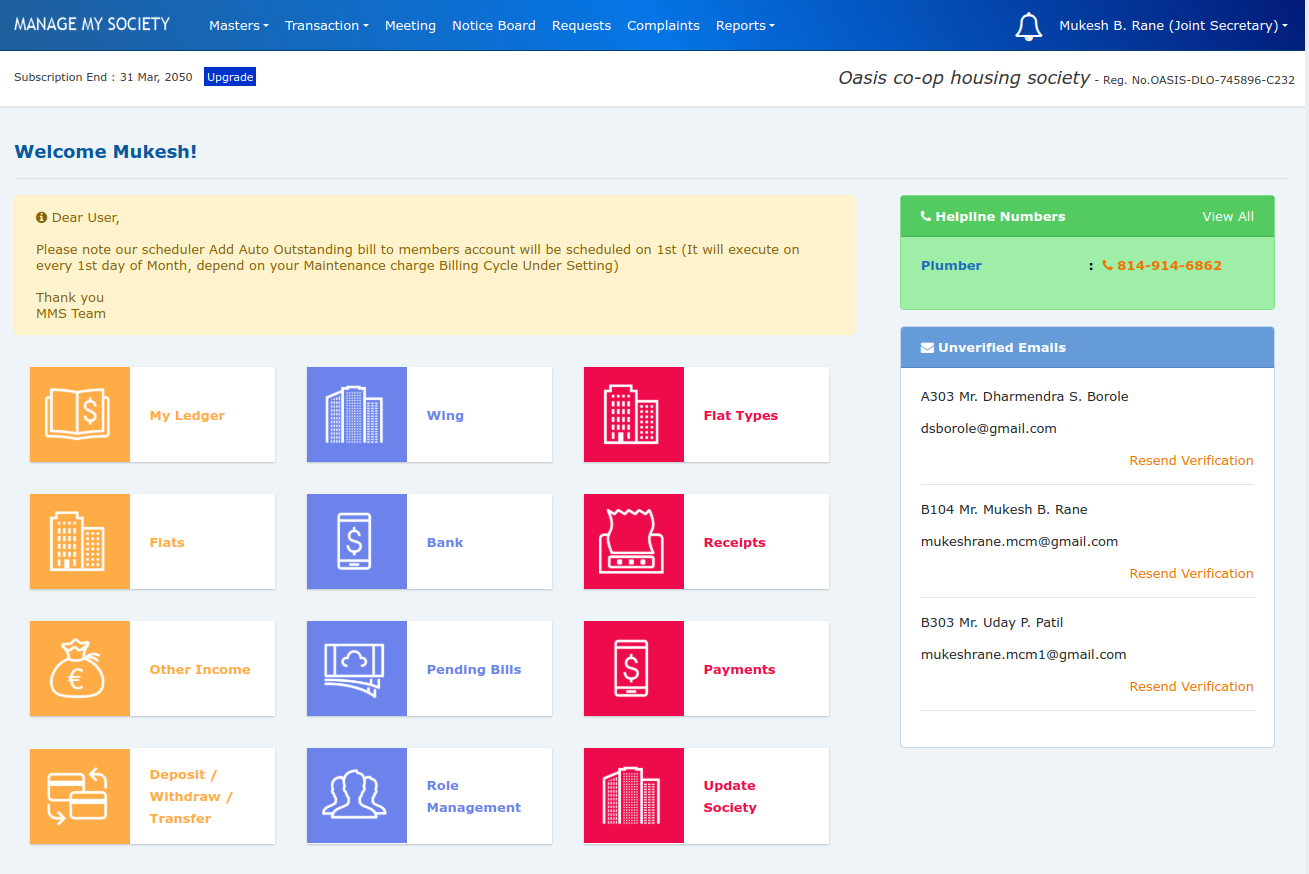The image size is (1309, 874).
Task: Click the Flats label
Action: (x=167, y=543)
